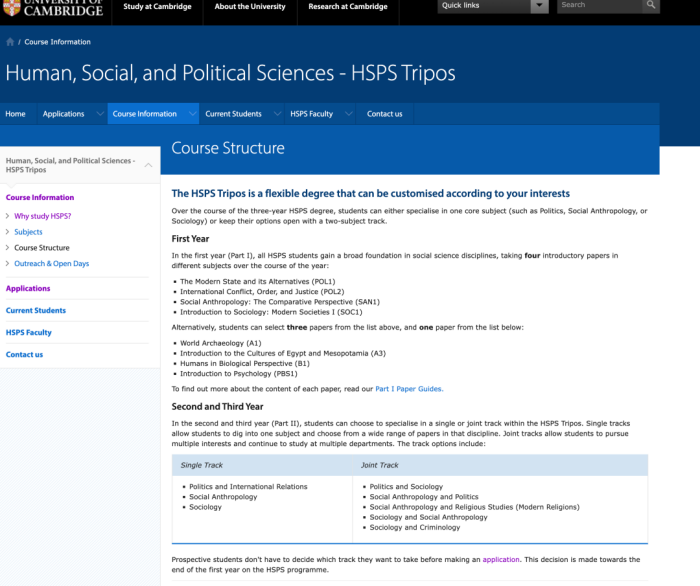Select Course Information nav tab
The width and height of the screenshot is (700, 586).
pos(144,114)
